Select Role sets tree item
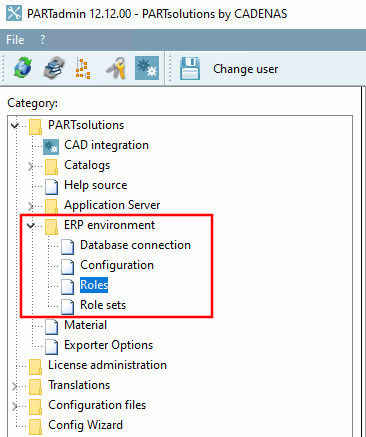Screen dimensions: 366x437 click(103, 305)
